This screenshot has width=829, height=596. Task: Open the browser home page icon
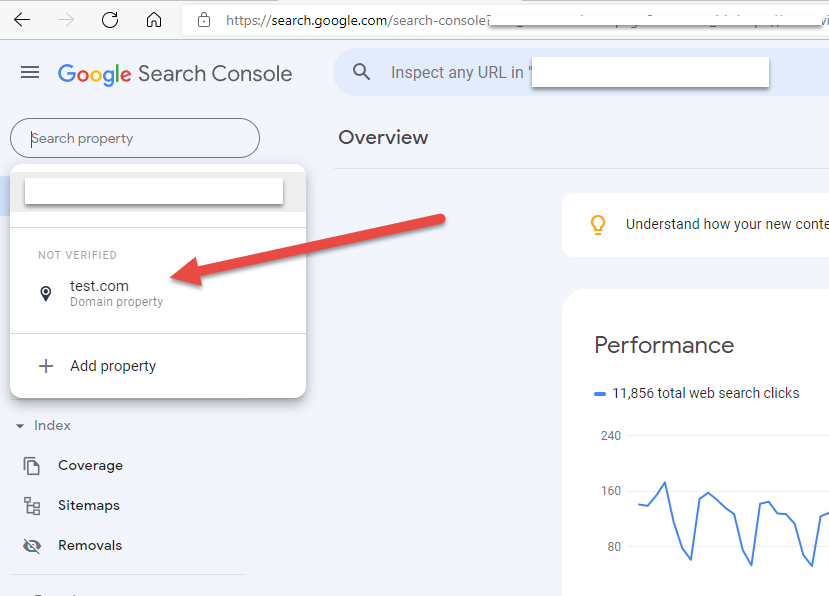click(154, 20)
